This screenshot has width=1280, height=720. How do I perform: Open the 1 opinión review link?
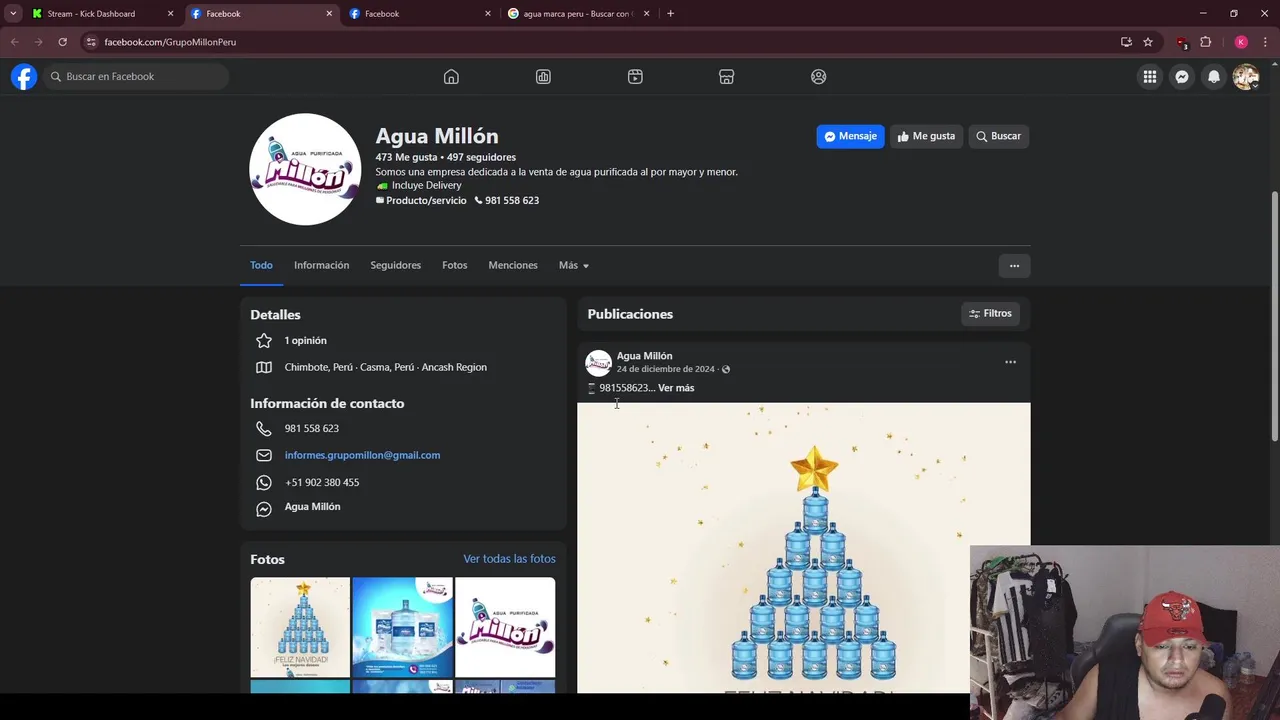tap(305, 341)
